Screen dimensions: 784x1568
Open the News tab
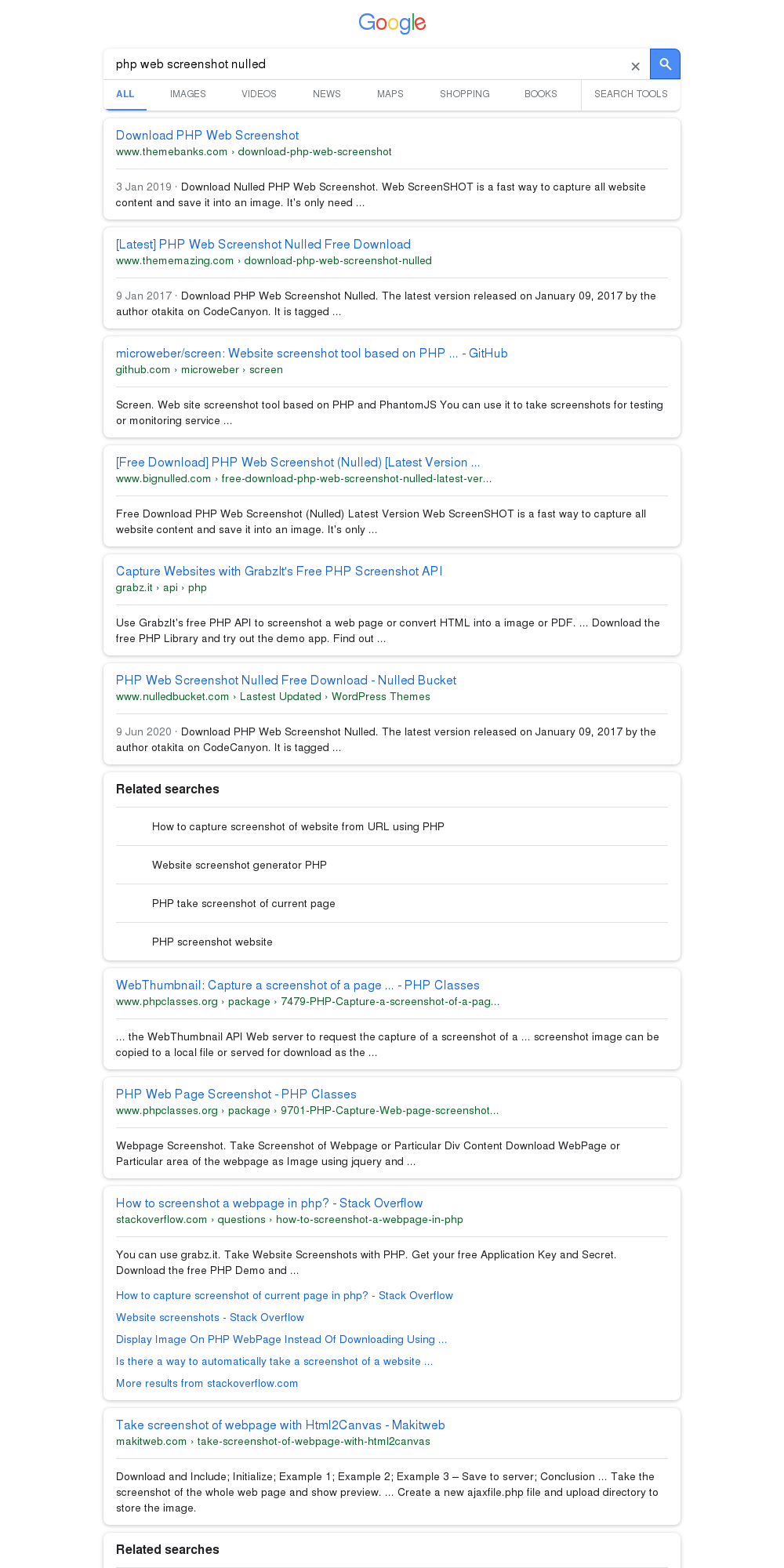327,94
